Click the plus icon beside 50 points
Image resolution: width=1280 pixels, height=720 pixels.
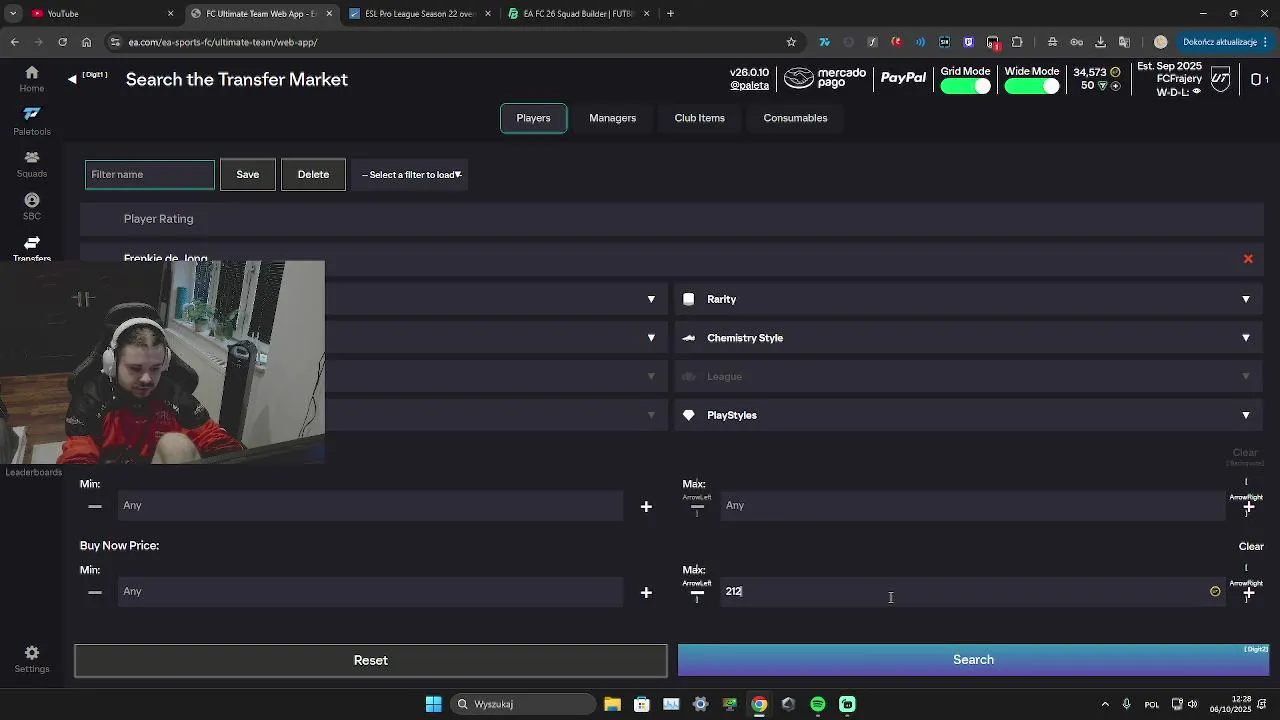tap(1114, 86)
